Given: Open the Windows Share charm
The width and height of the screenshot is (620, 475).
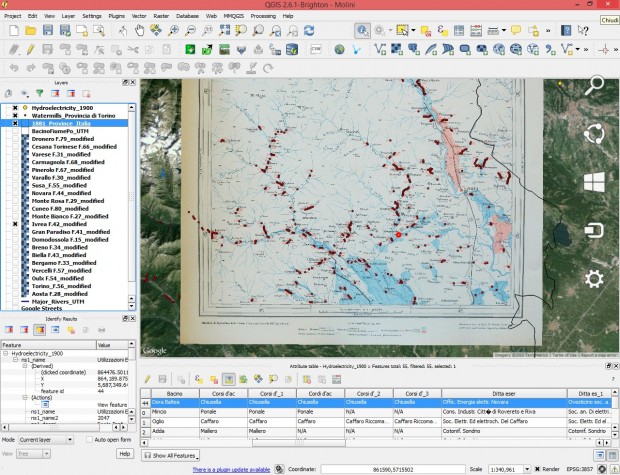Looking at the screenshot, I should [x=594, y=134].
